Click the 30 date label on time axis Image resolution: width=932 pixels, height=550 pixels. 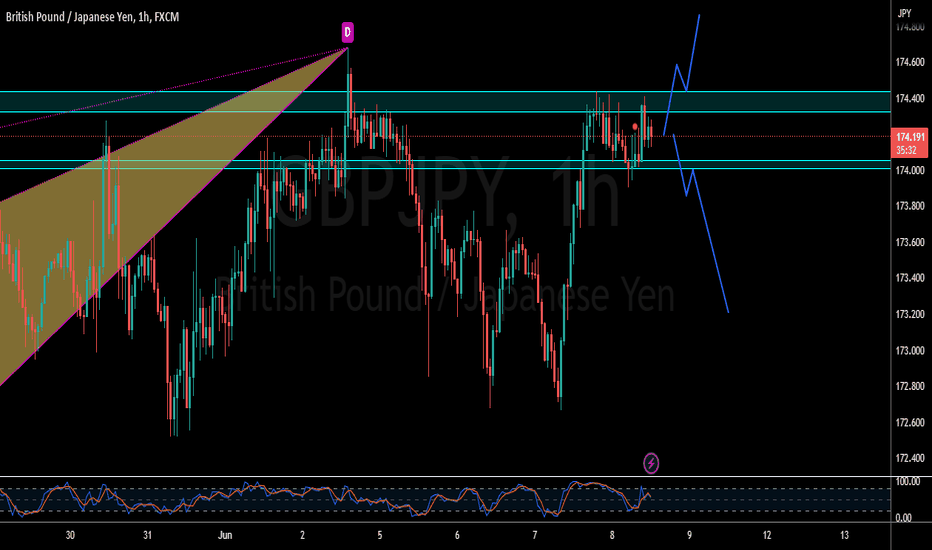(70, 535)
